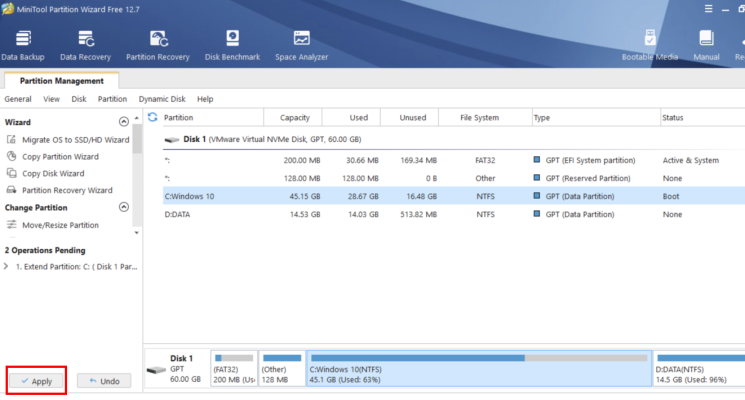The height and width of the screenshot is (400, 745).
Task: Click the Disk 1 drive icon in list
Action: pyautogui.click(x=172, y=140)
